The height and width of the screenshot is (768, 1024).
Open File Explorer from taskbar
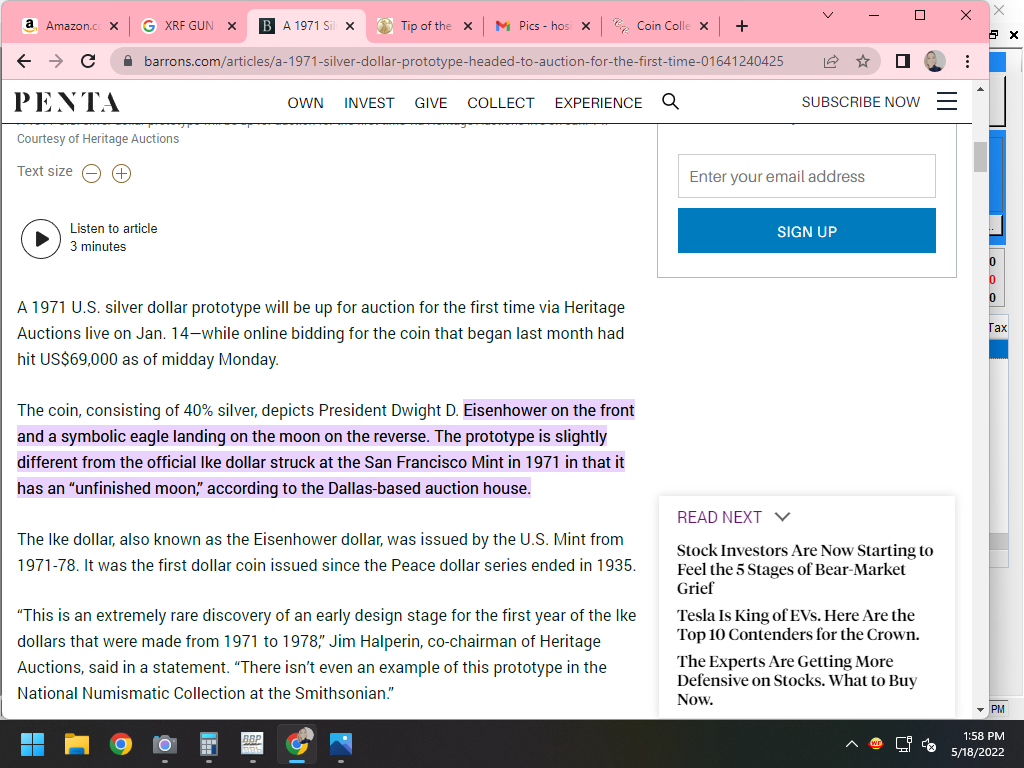(76, 744)
